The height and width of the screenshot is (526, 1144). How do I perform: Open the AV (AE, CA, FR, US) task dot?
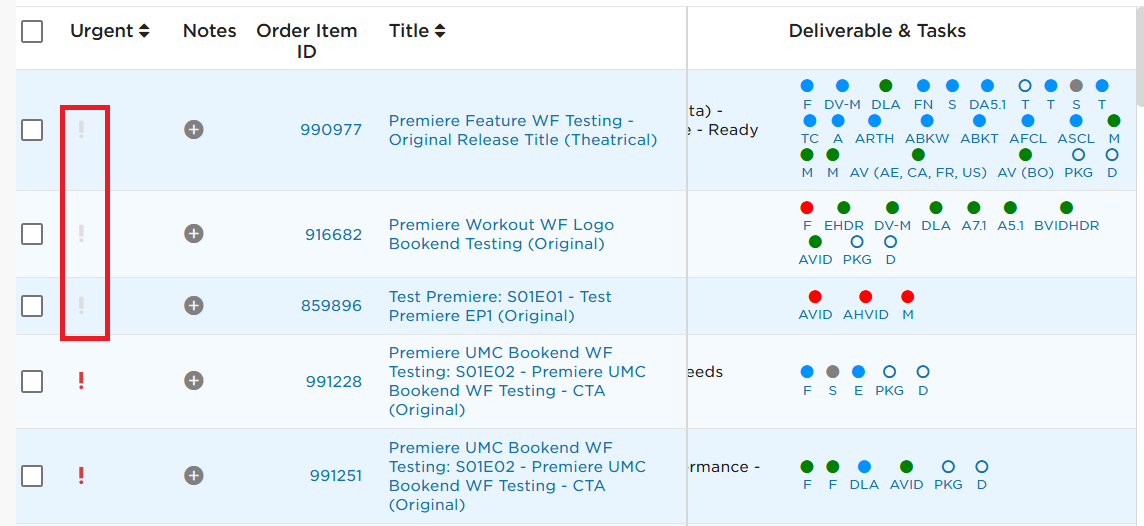(918, 155)
